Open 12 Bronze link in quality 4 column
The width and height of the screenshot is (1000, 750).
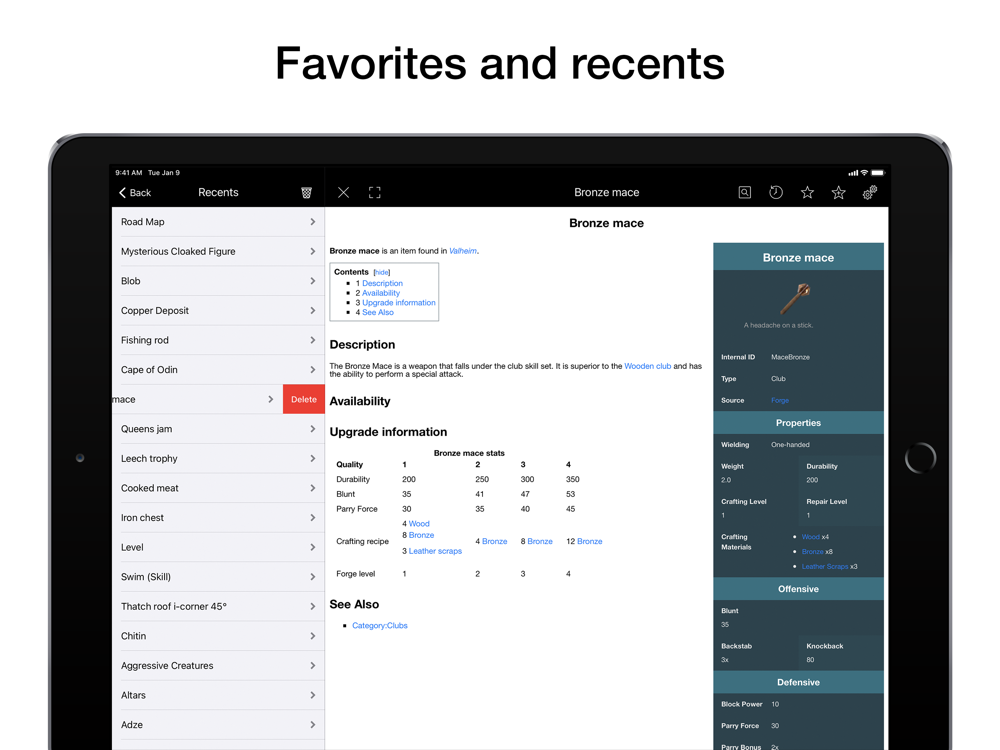pyautogui.click(x=589, y=541)
